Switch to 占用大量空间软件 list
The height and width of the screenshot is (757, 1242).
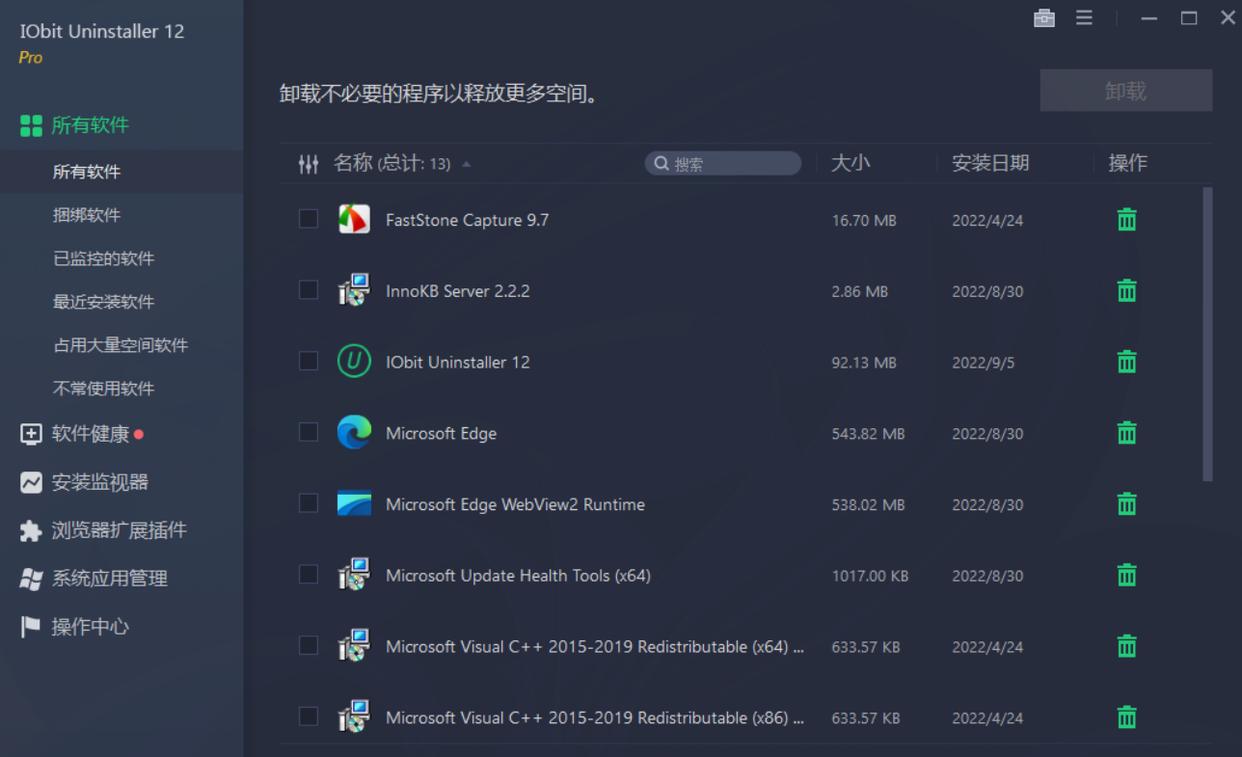click(120, 345)
